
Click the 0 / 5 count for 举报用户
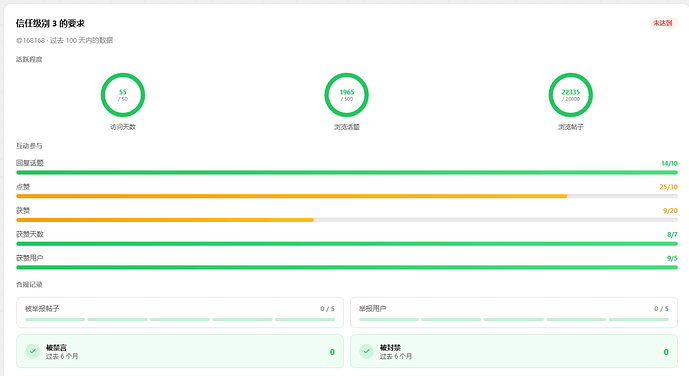coord(661,309)
